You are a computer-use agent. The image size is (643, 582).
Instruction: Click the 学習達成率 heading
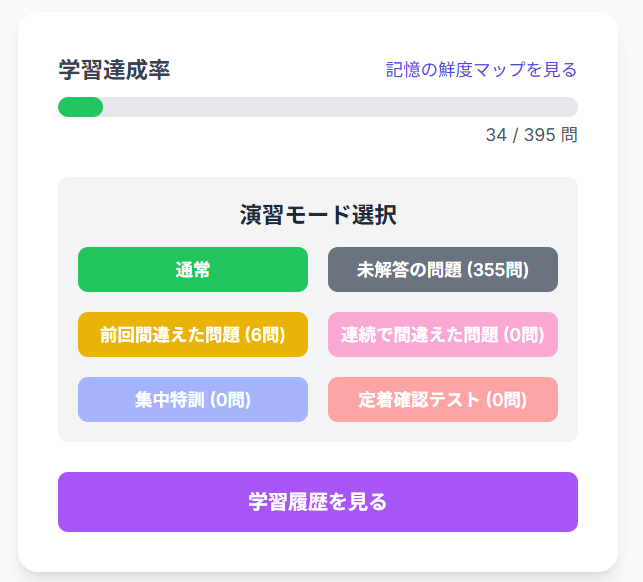point(114,70)
